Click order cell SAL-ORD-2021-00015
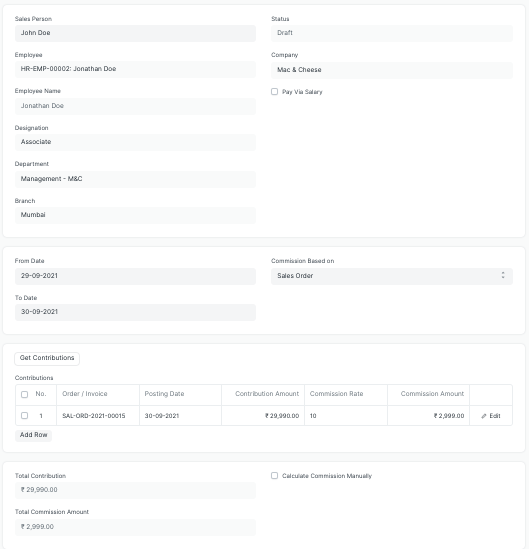Image resolution: width=529 pixels, height=549 pixels. (x=98, y=416)
